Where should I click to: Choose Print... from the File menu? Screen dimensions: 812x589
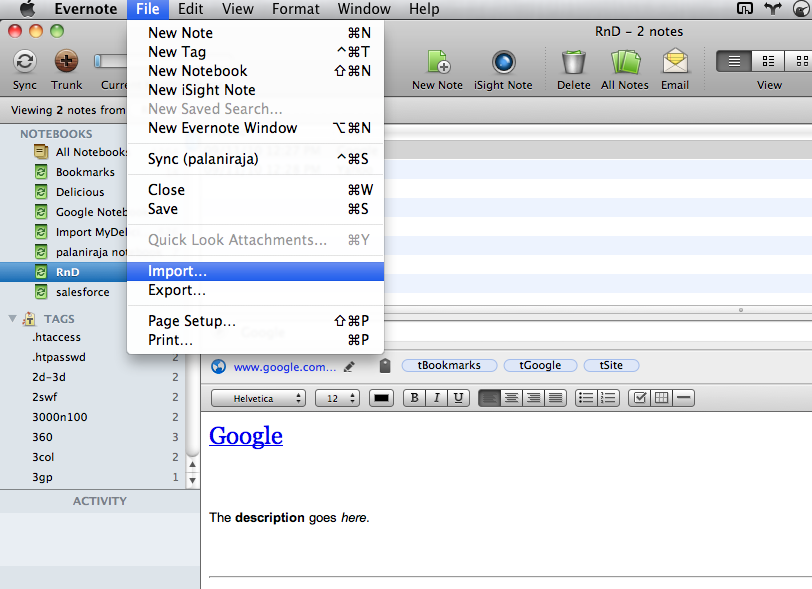coord(255,340)
